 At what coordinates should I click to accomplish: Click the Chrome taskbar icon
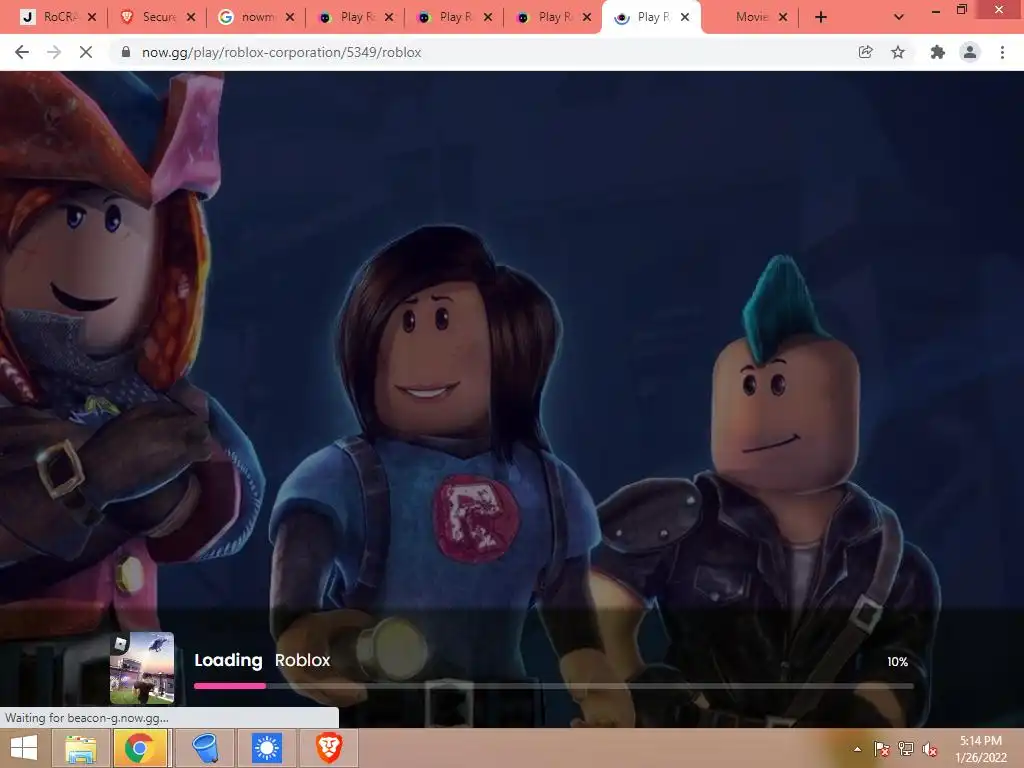(139, 748)
